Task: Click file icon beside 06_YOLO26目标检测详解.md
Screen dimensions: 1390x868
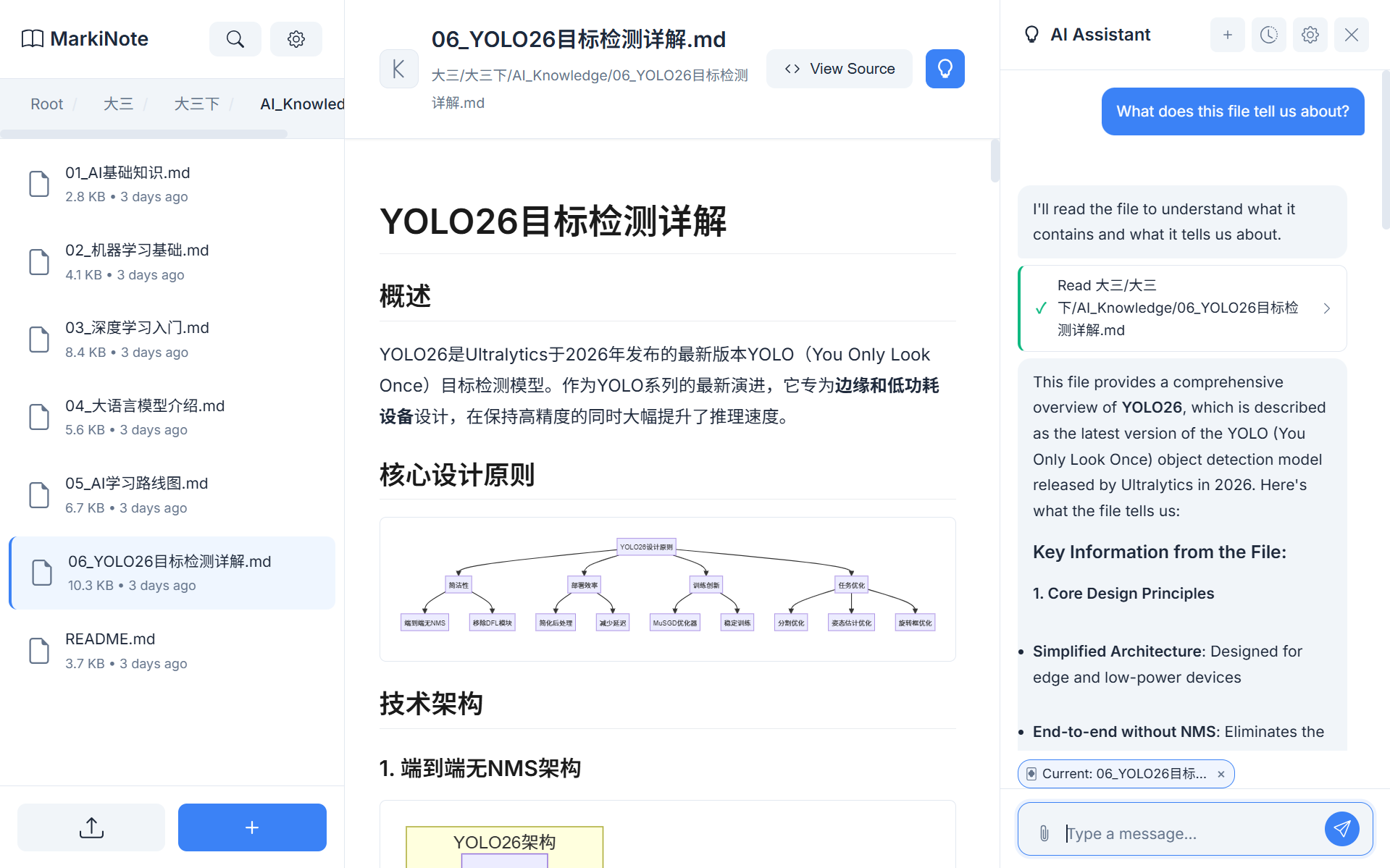Action: (x=42, y=573)
